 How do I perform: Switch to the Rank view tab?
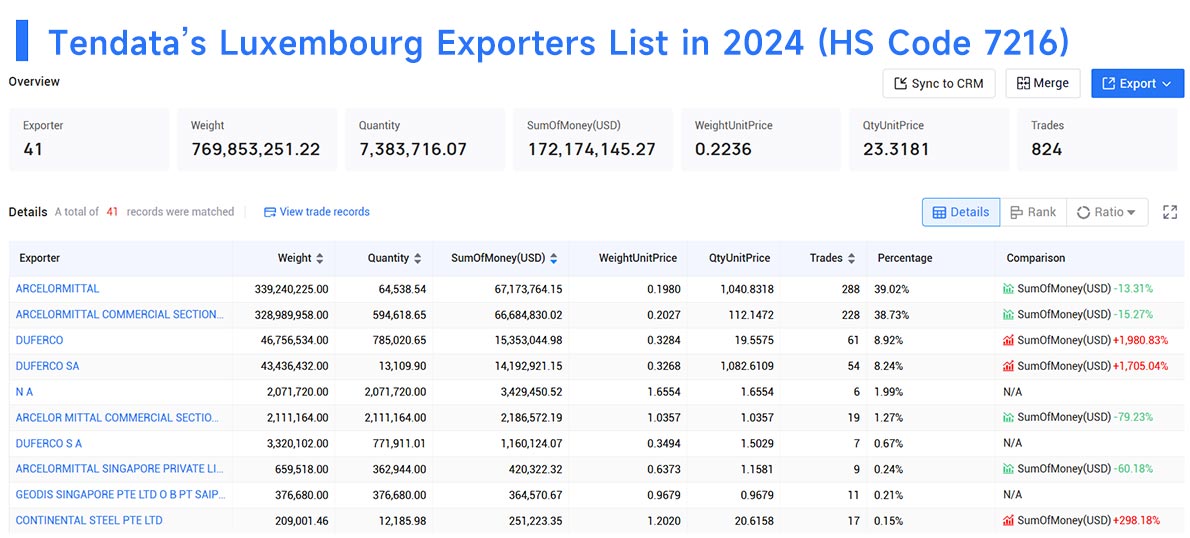[x=1033, y=212]
